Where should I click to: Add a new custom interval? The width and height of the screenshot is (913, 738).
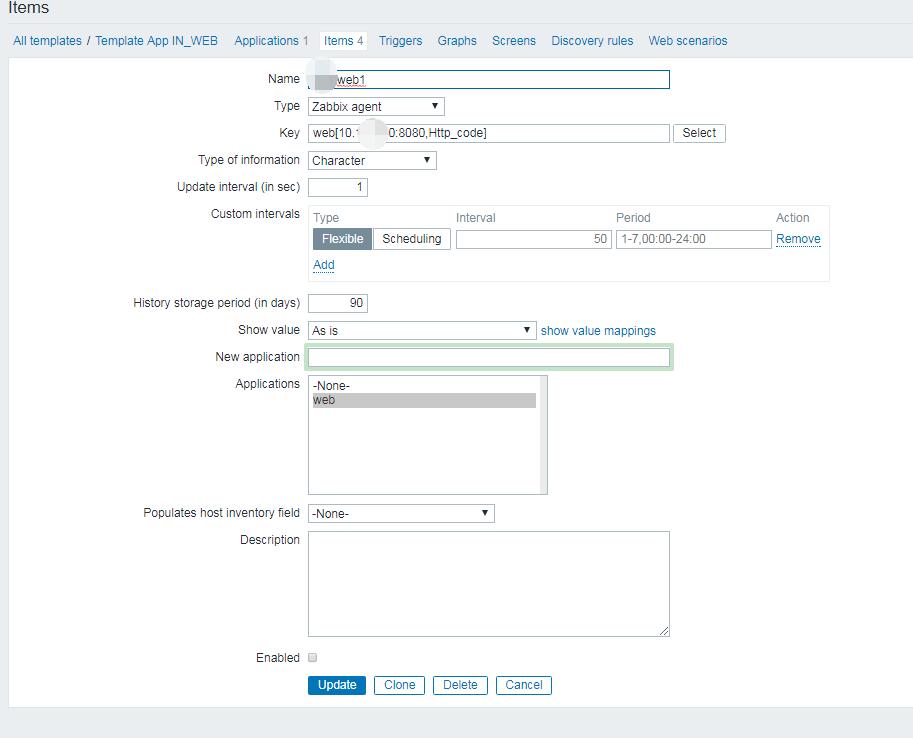[x=323, y=264]
